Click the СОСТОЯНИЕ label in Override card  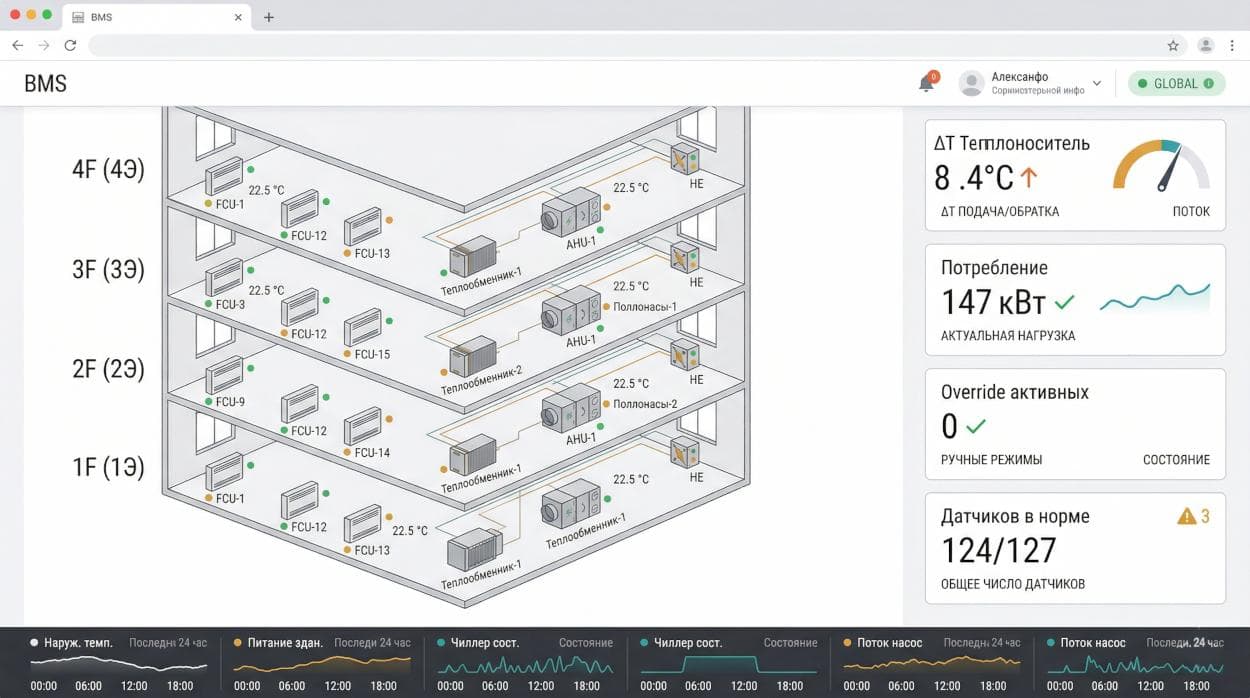point(1176,460)
